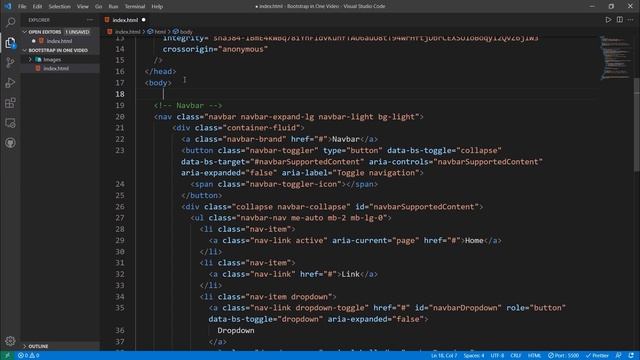This screenshot has width=640, height=360.
Task: Open the GitHub view in activity bar
Action: pyautogui.click(x=11, y=143)
